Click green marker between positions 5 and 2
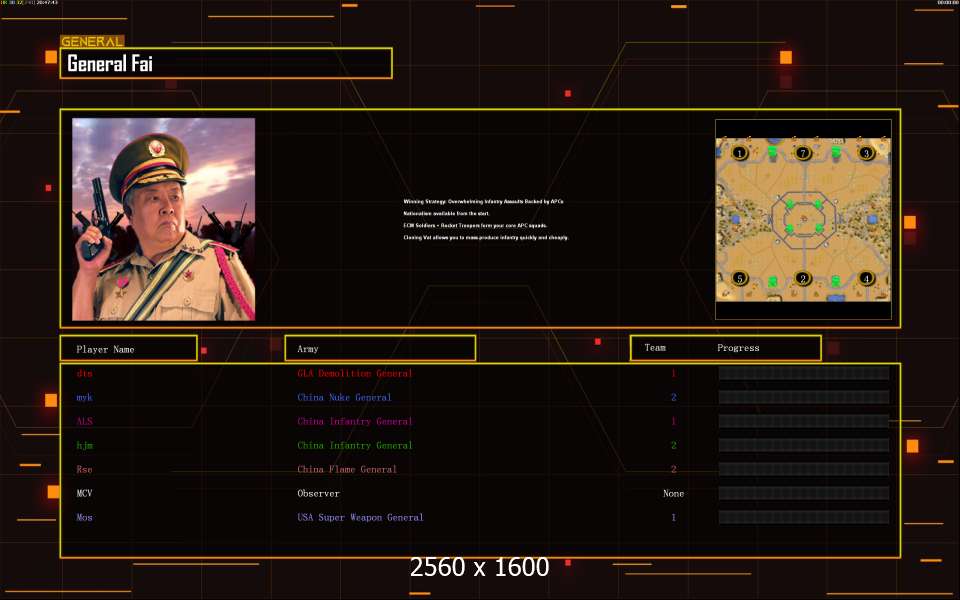This screenshot has width=960, height=600. pos(773,282)
